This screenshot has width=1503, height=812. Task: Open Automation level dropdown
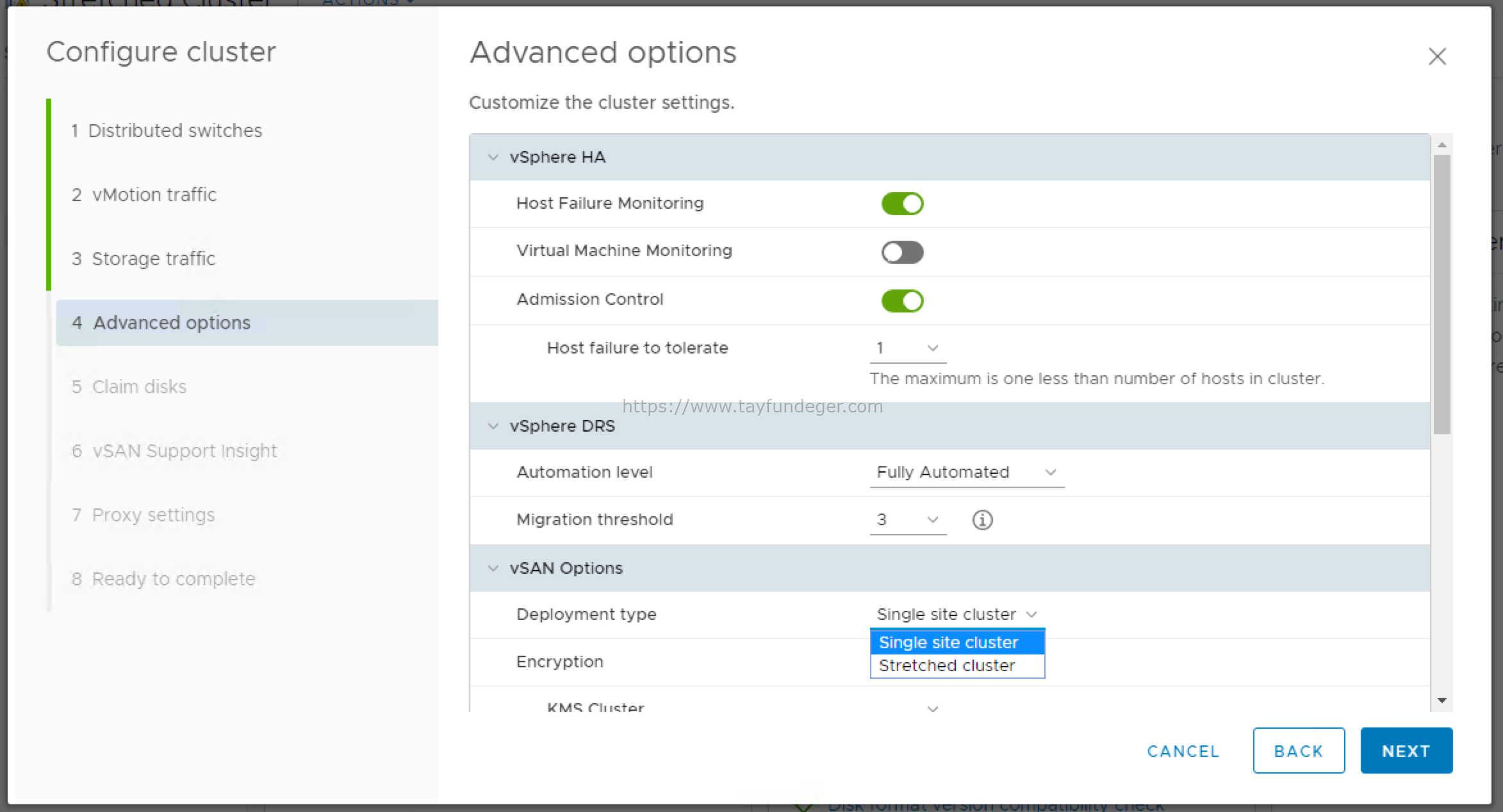click(x=967, y=473)
